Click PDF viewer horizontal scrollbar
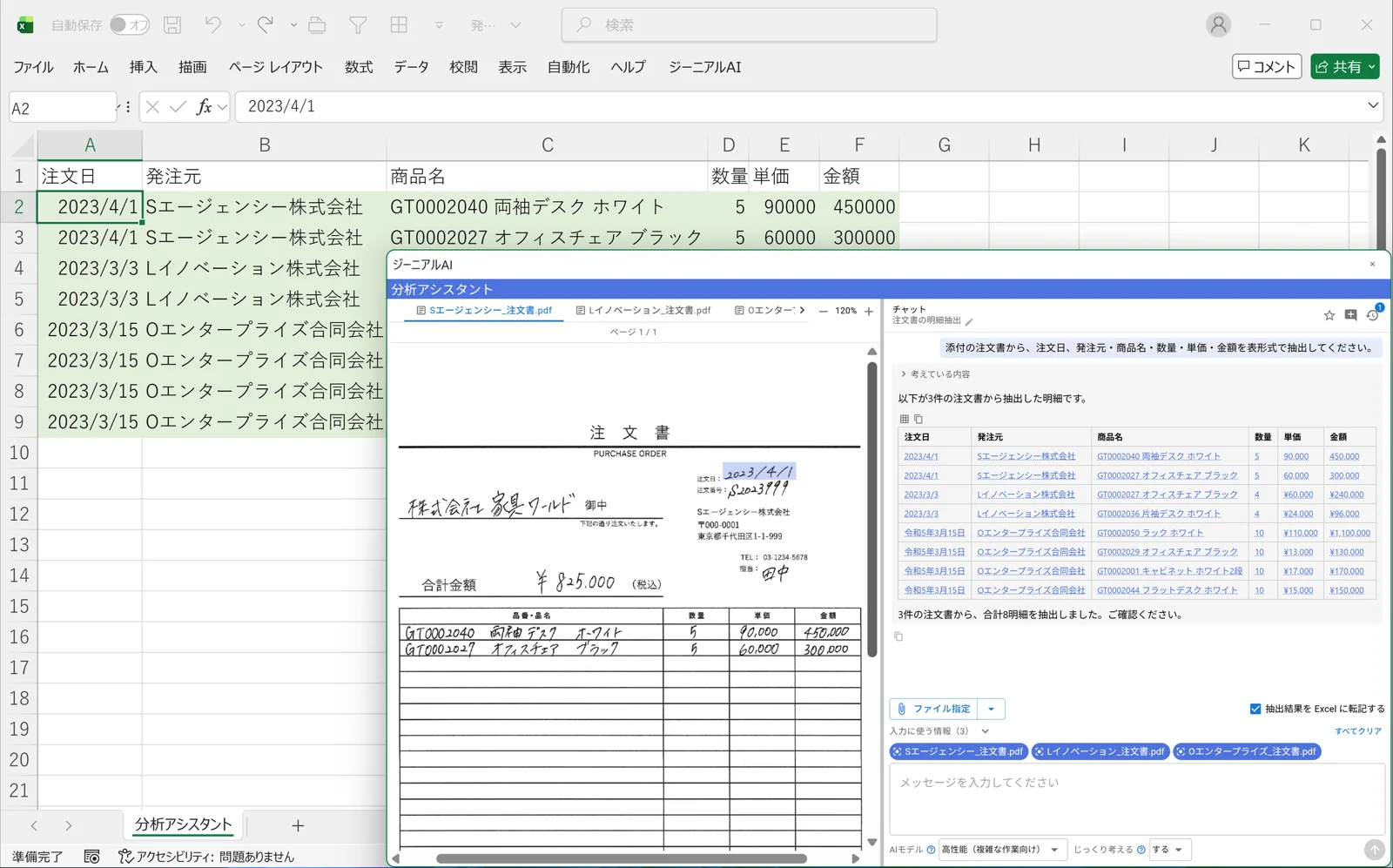1393x868 pixels. tap(621, 858)
